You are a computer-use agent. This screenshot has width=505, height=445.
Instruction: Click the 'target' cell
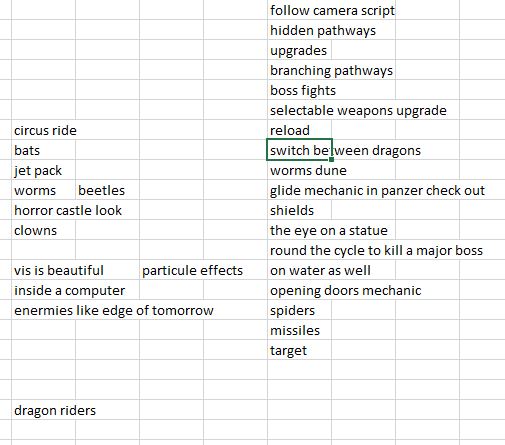pos(299,350)
